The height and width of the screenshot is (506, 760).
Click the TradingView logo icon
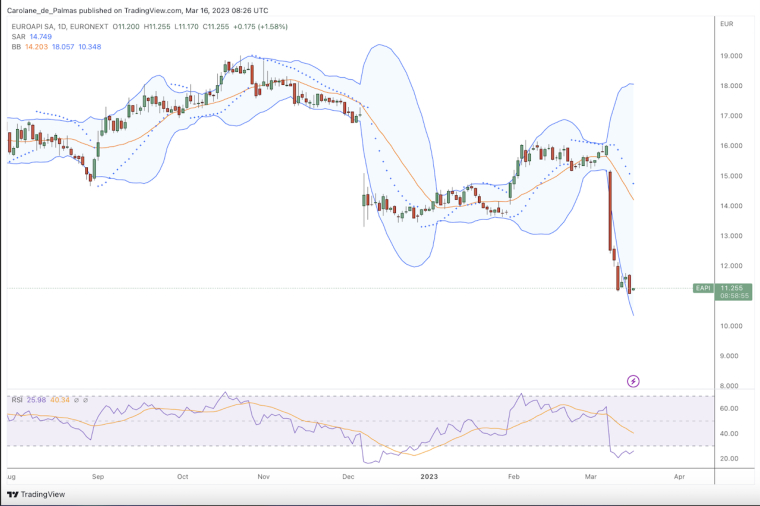pyautogui.click(x=13, y=494)
